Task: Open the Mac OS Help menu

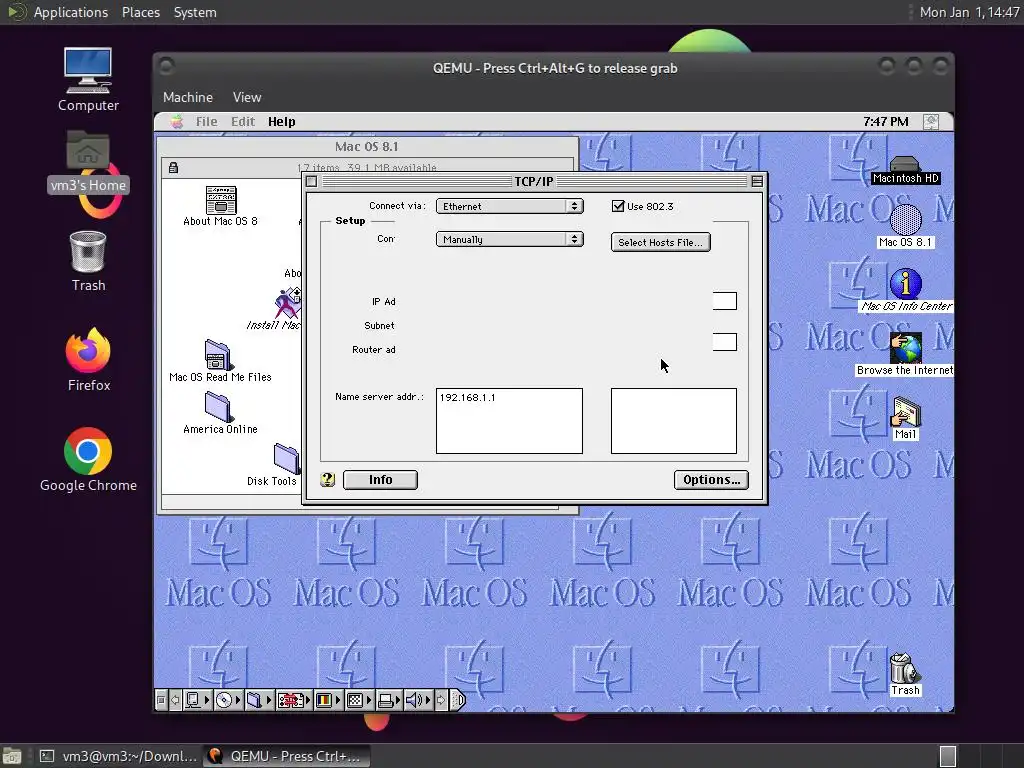Action: (281, 121)
